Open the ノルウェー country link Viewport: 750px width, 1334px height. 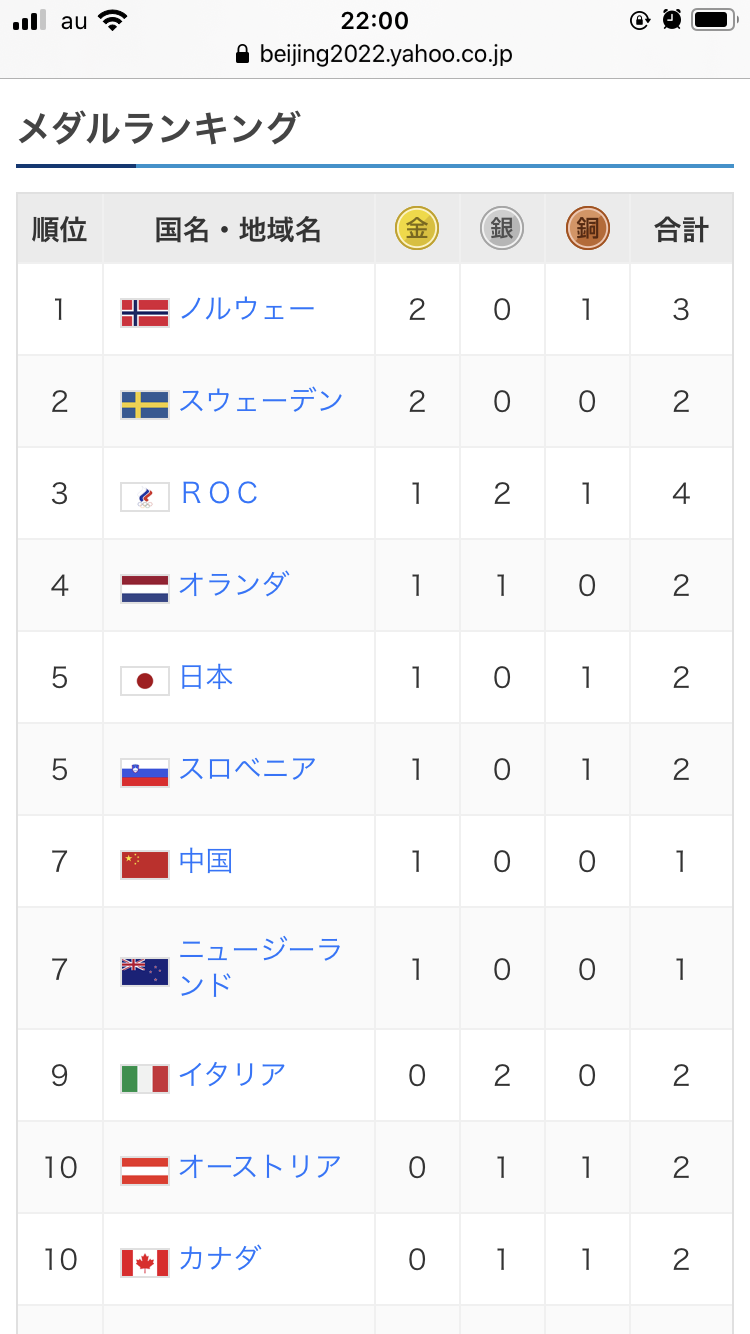click(x=247, y=309)
